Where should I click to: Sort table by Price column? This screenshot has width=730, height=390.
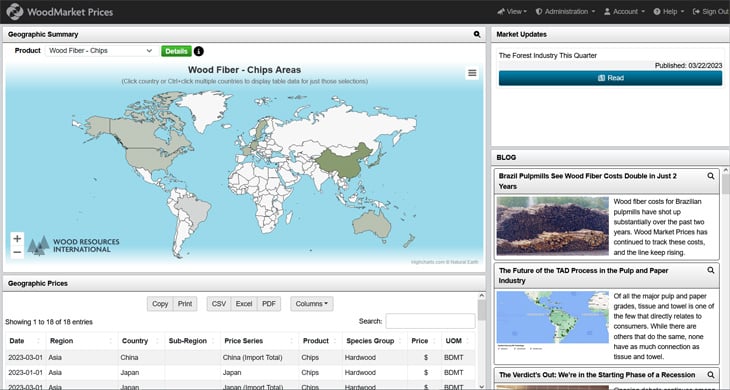424,341
